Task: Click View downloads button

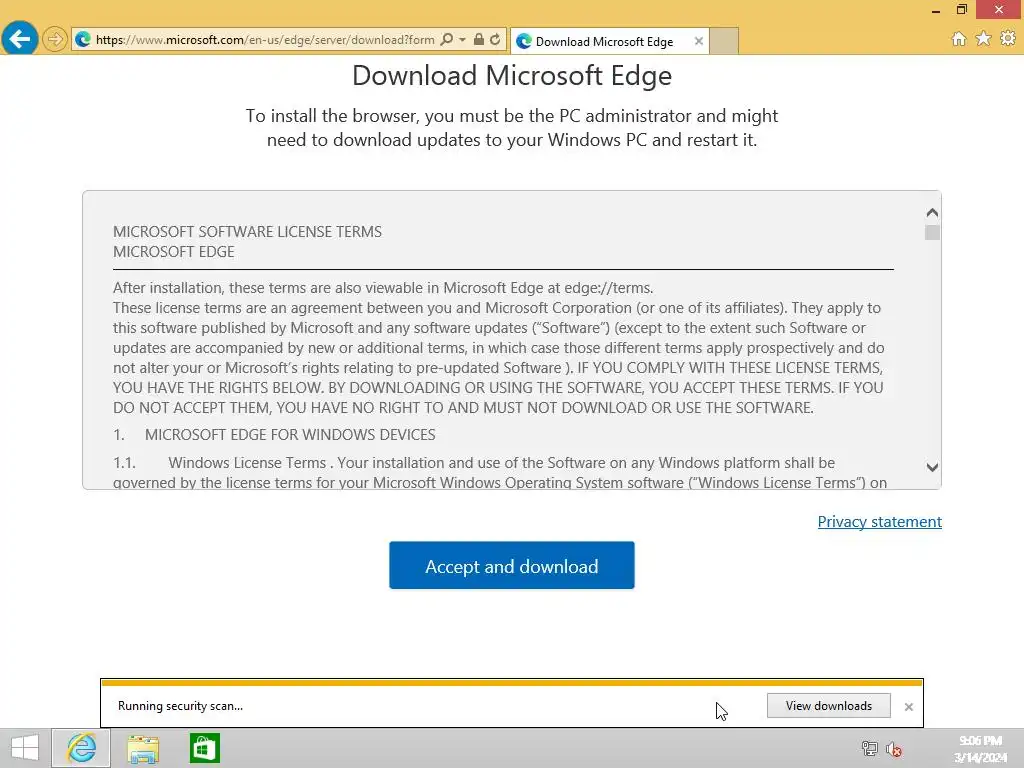Action: tap(828, 706)
